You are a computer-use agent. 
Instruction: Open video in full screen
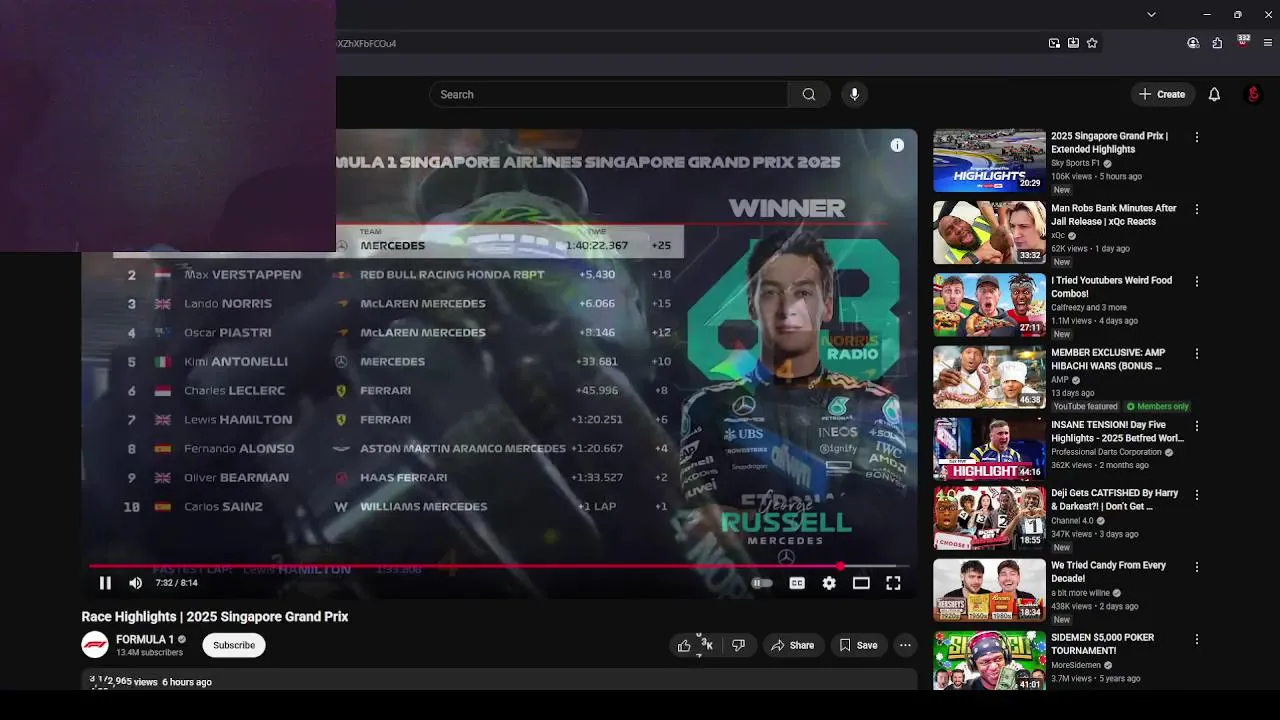893,583
